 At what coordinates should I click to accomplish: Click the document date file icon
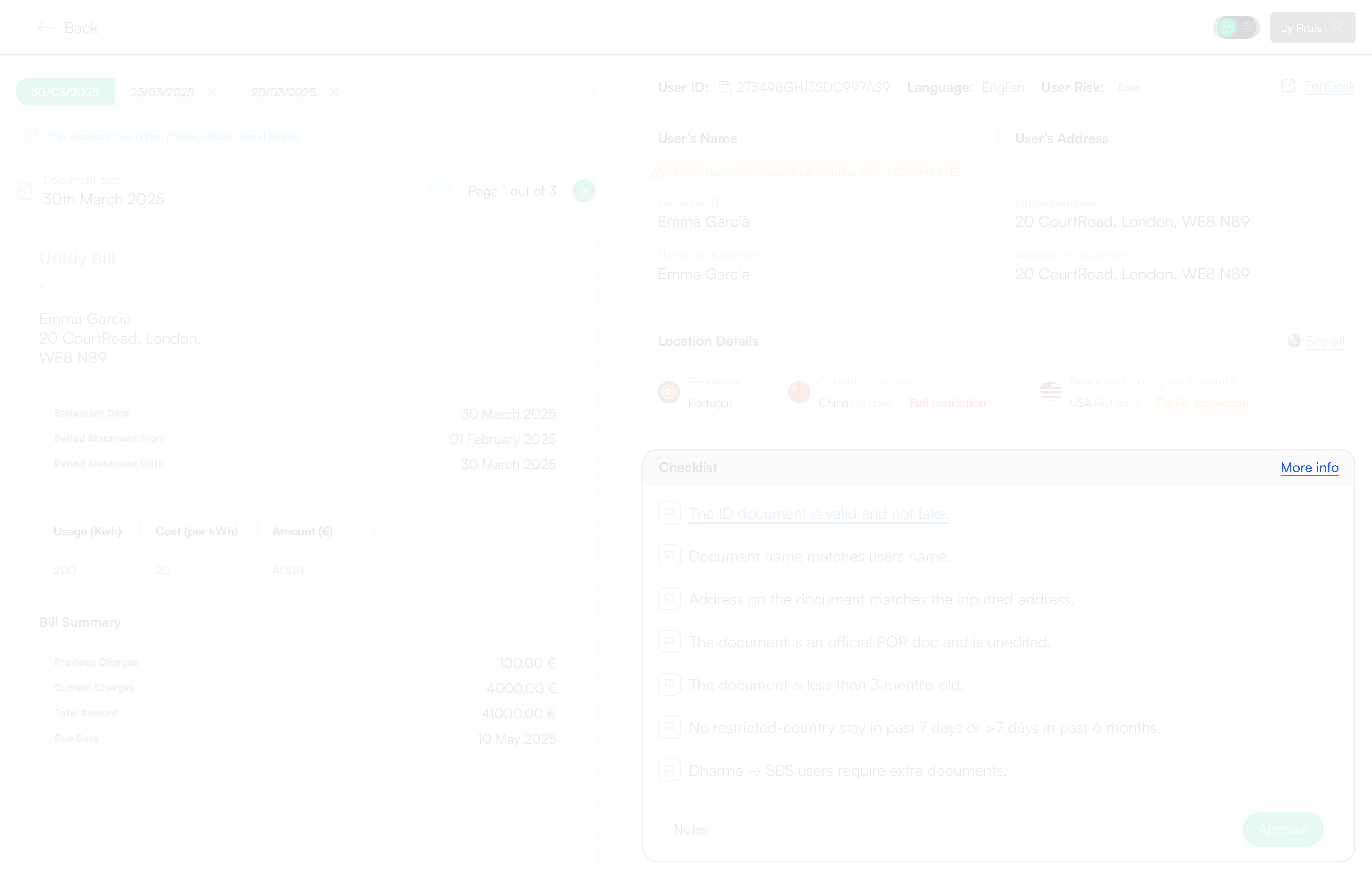coord(25,191)
